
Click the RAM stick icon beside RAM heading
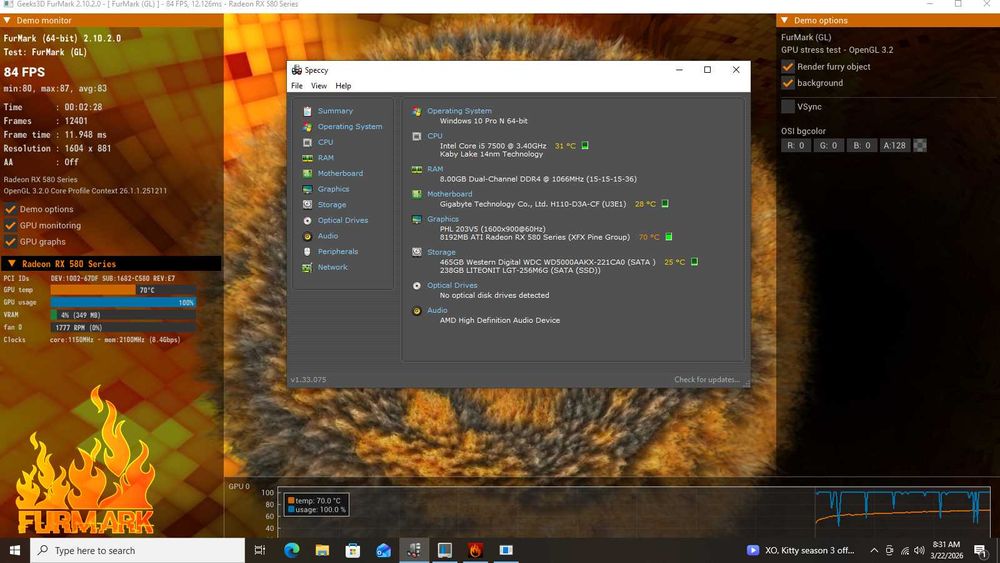tap(416, 169)
